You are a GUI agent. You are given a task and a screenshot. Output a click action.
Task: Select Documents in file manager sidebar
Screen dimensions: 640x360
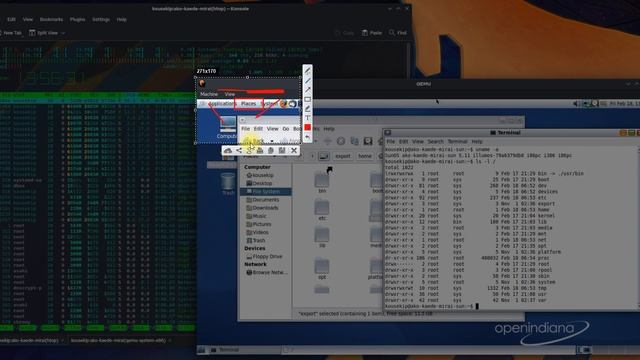coord(263,200)
